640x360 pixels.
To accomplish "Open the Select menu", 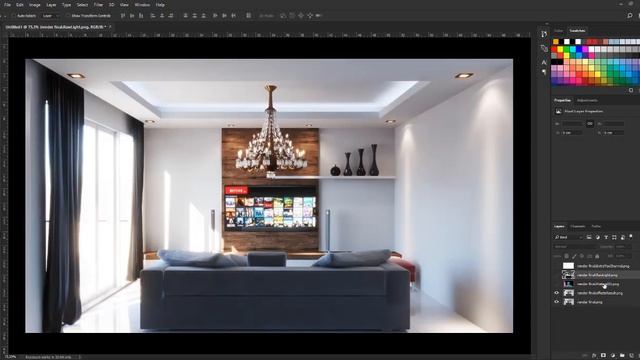I will 82,5.
